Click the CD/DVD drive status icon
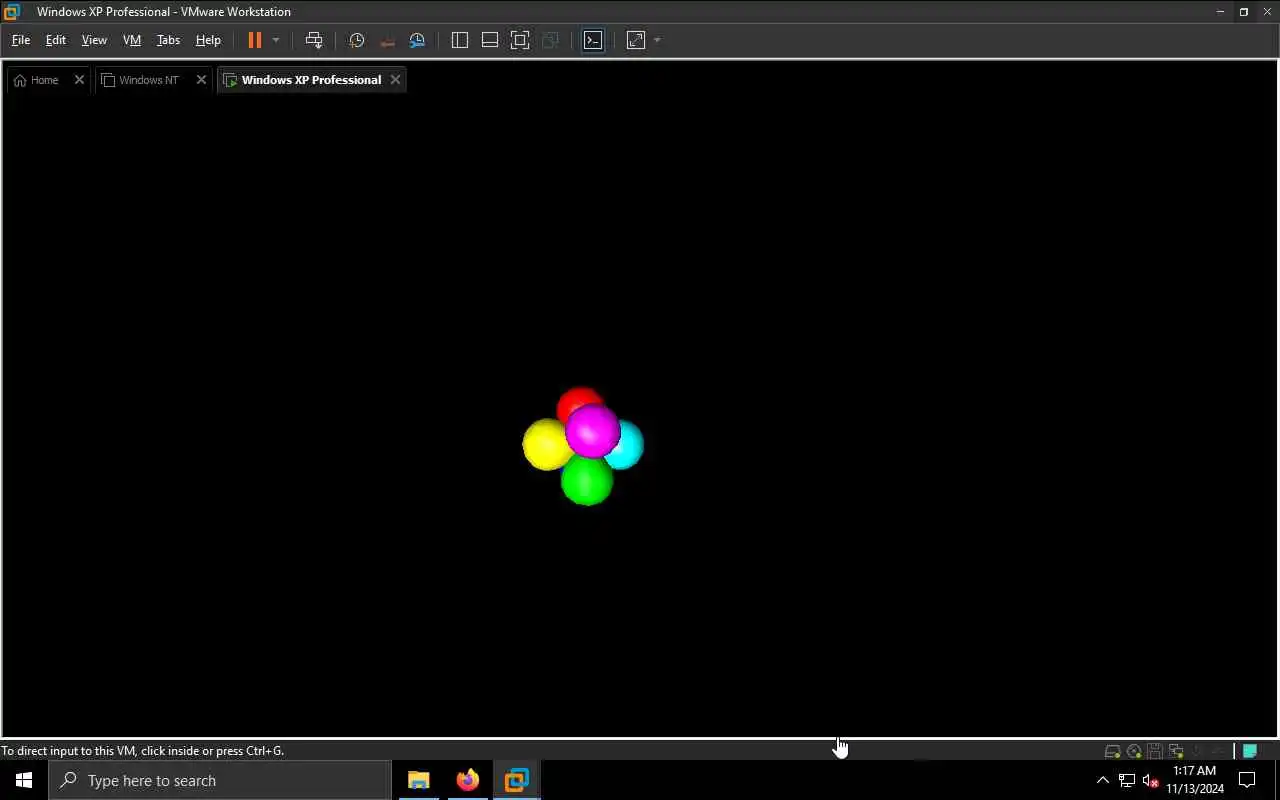1280x800 pixels. 1134,751
